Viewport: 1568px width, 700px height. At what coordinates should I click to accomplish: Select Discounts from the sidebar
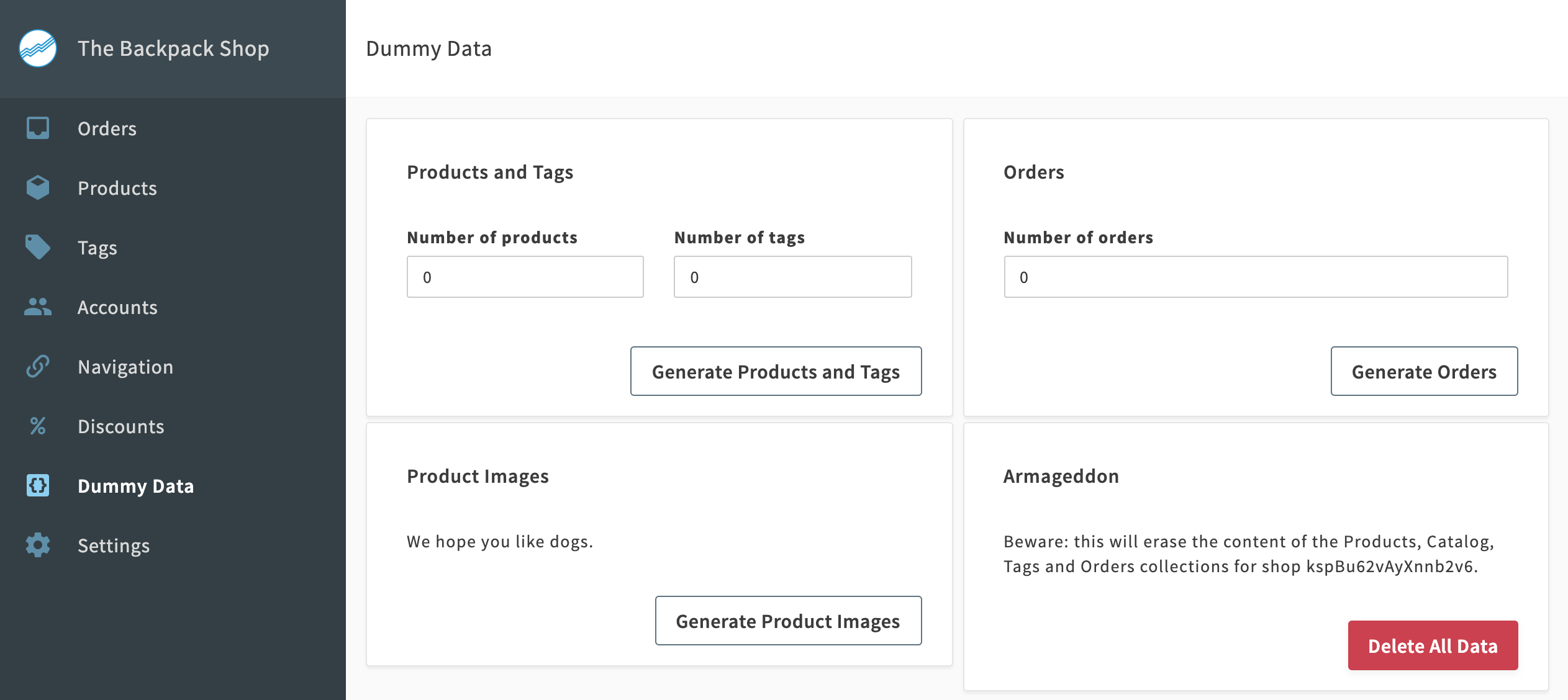click(x=120, y=426)
